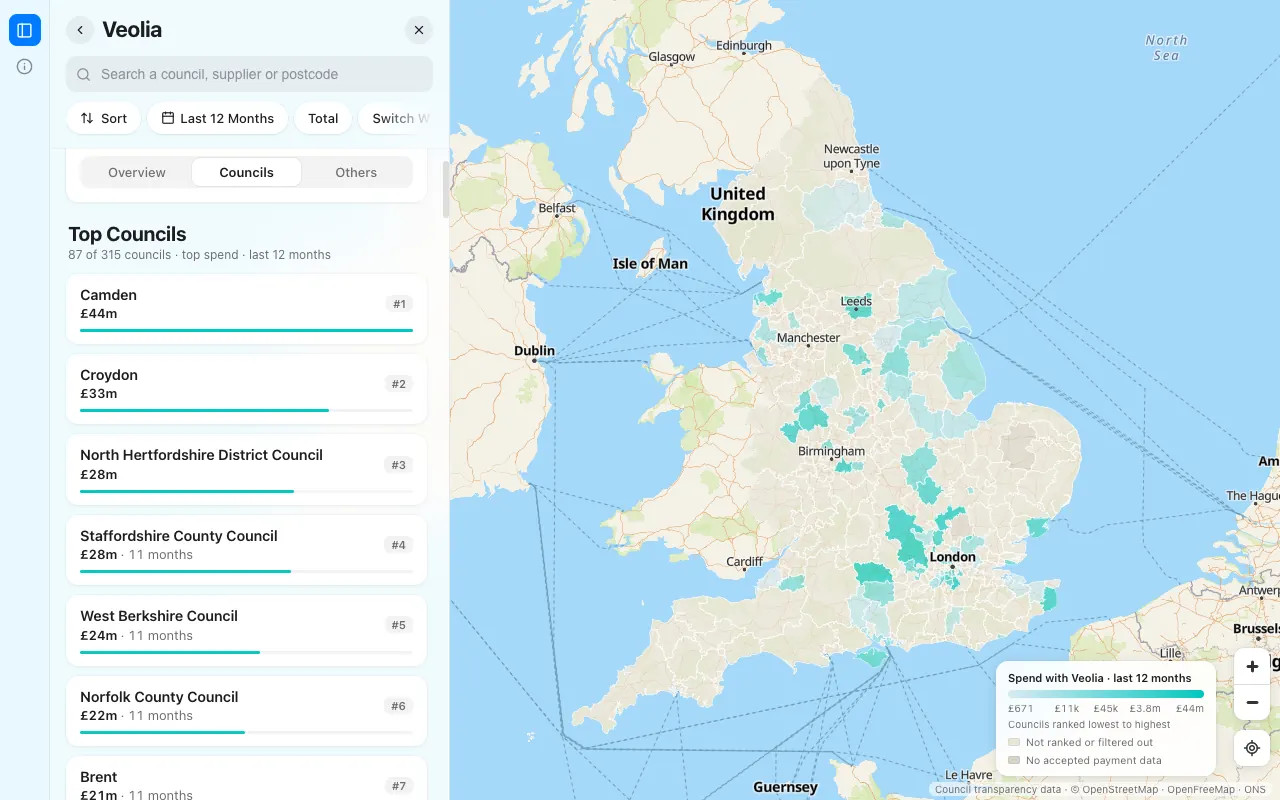Open the Total filter chip

tap(323, 118)
